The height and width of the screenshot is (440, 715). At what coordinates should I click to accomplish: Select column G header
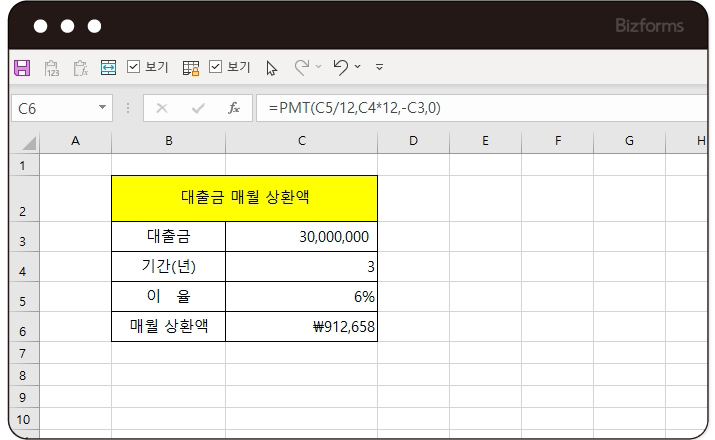point(629,141)
